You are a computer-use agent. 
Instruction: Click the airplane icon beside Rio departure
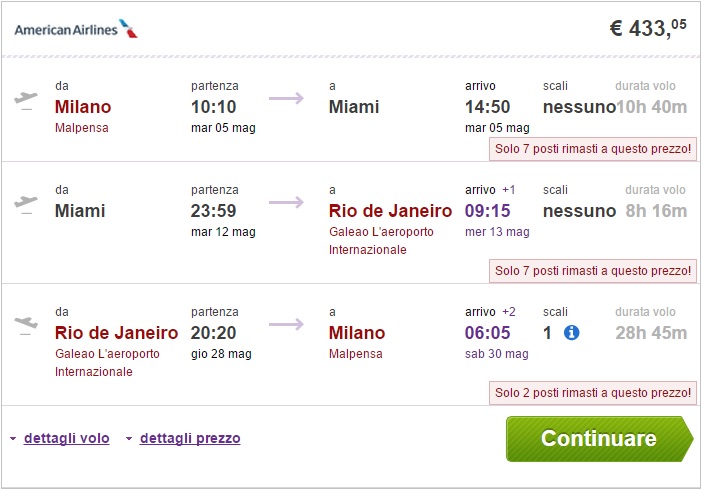pos(26,325)
